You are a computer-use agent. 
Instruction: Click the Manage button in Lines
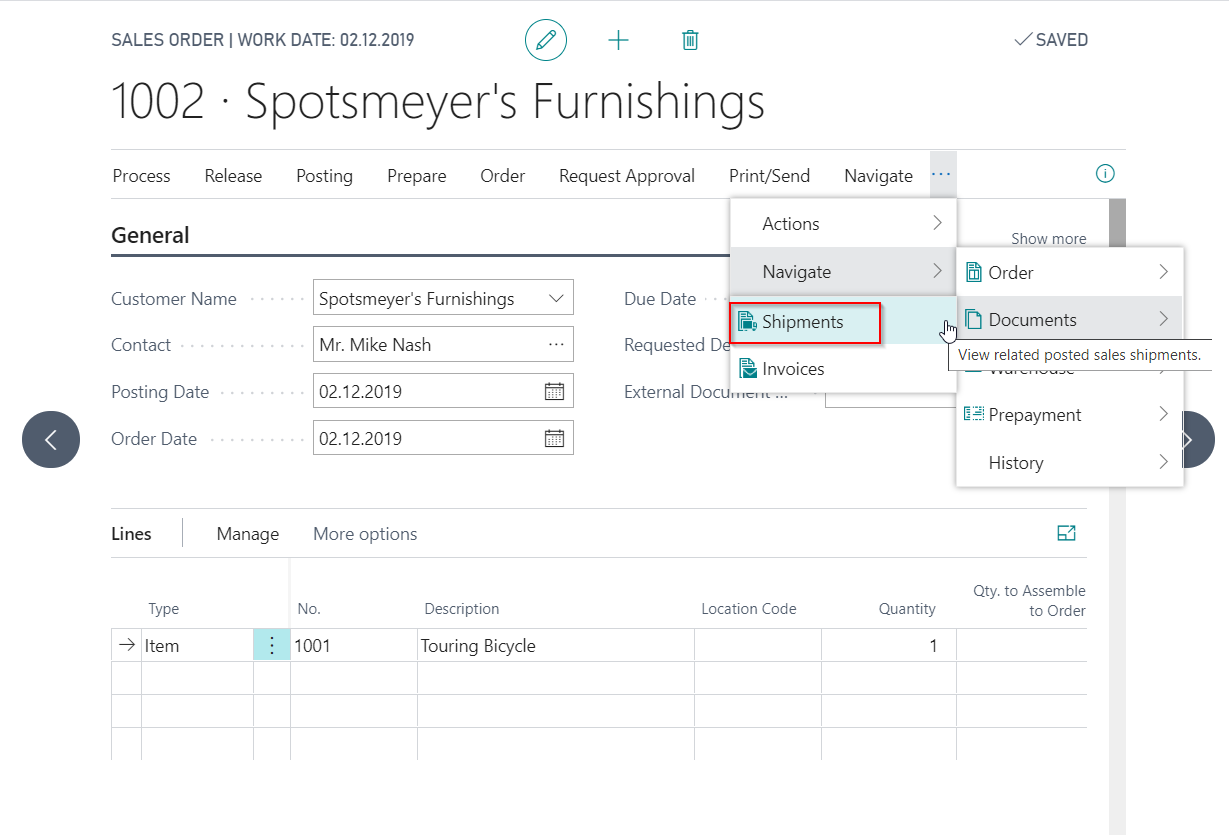(x=248, y=534)
